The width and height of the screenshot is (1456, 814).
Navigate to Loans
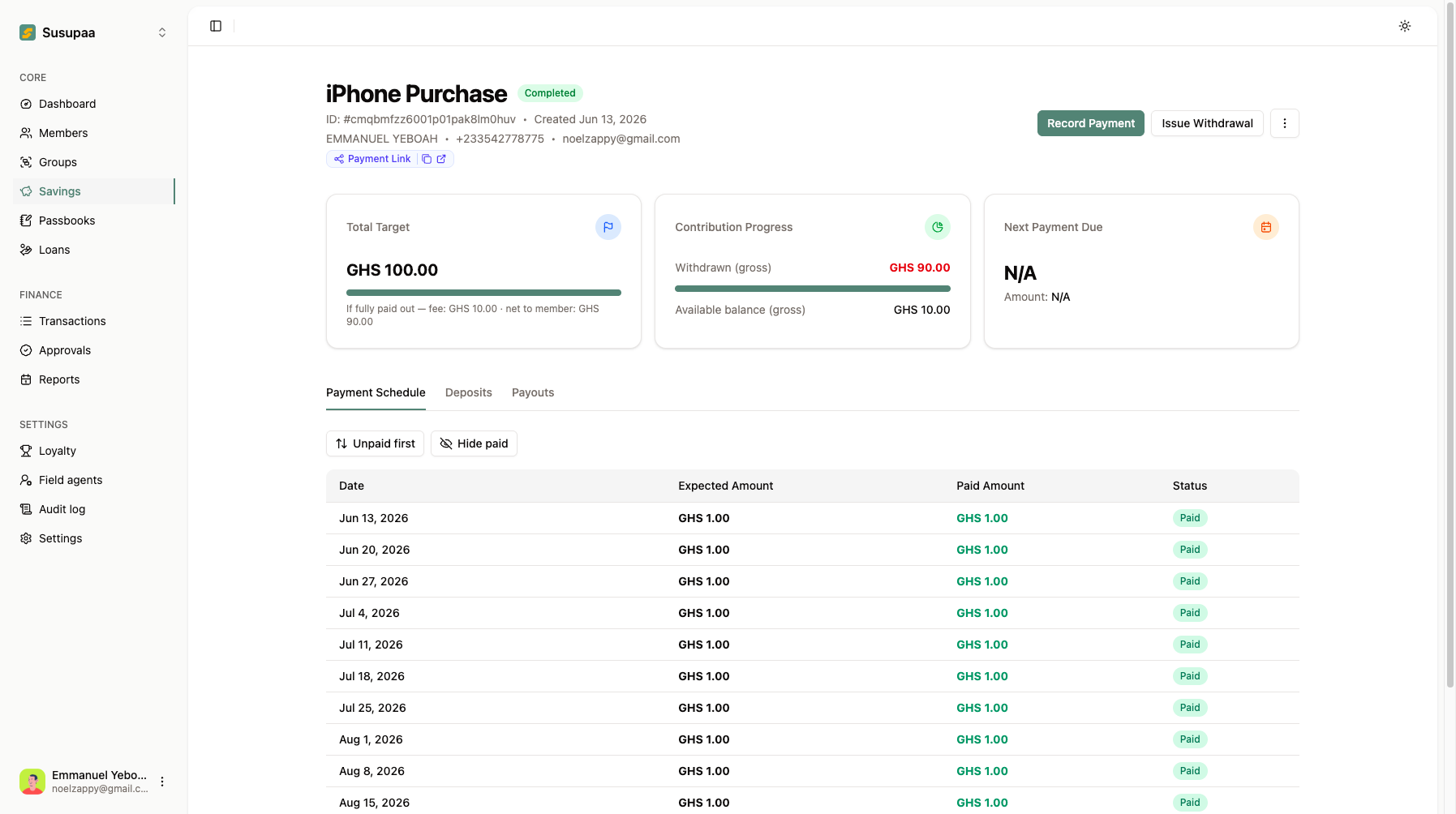[x=94, y=250]
